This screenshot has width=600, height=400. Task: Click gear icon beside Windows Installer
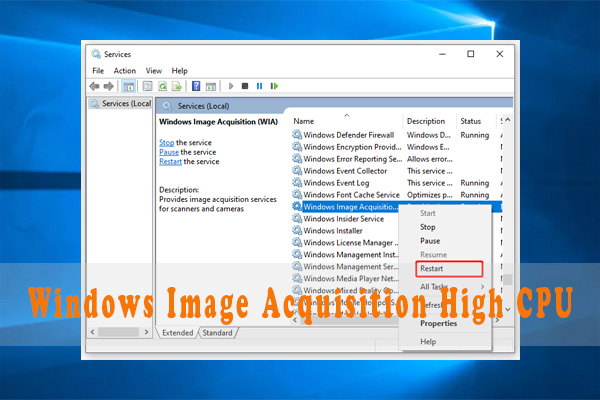[x=297, y=230]
